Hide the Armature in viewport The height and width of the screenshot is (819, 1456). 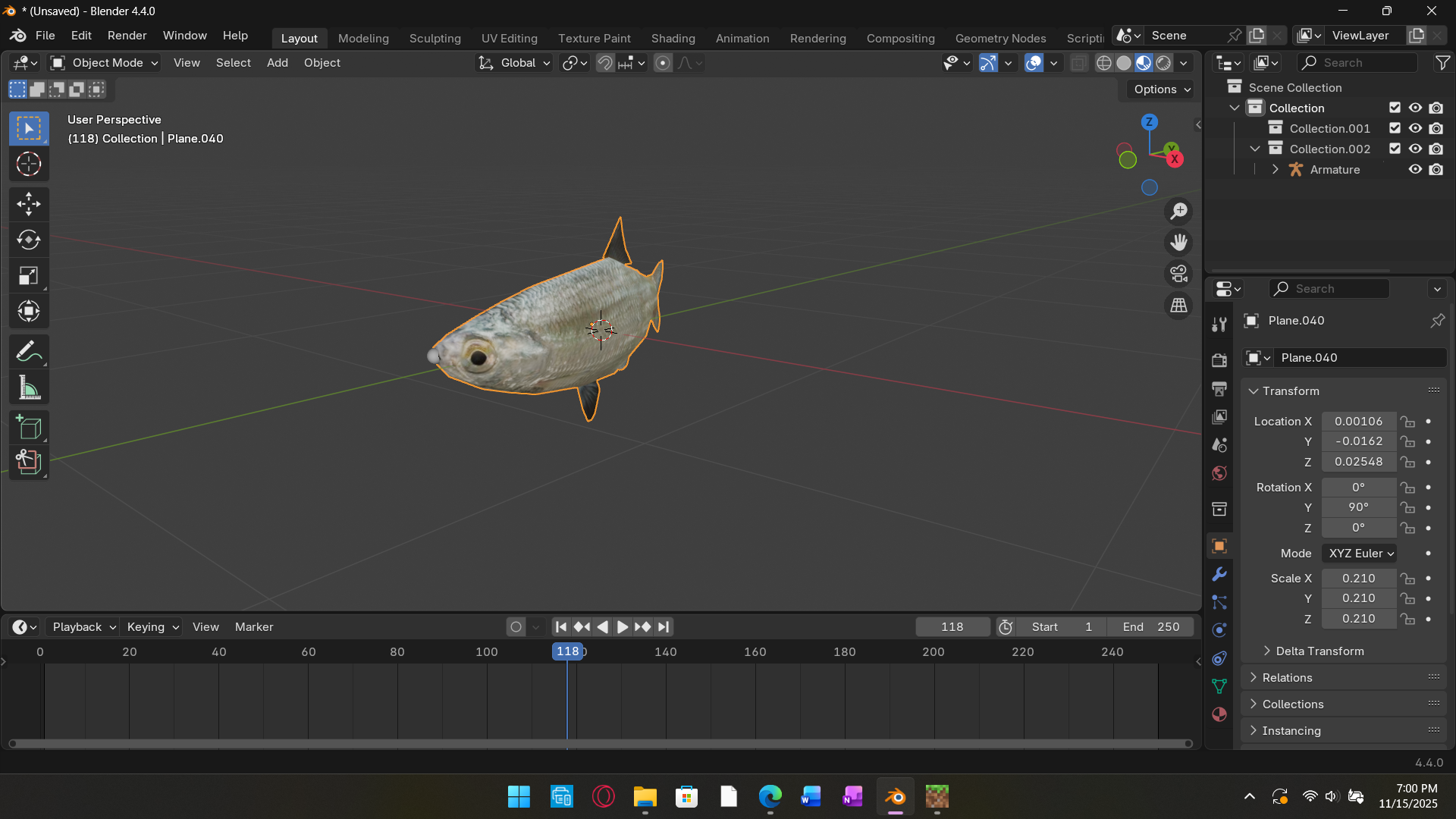coord(1415,169)
